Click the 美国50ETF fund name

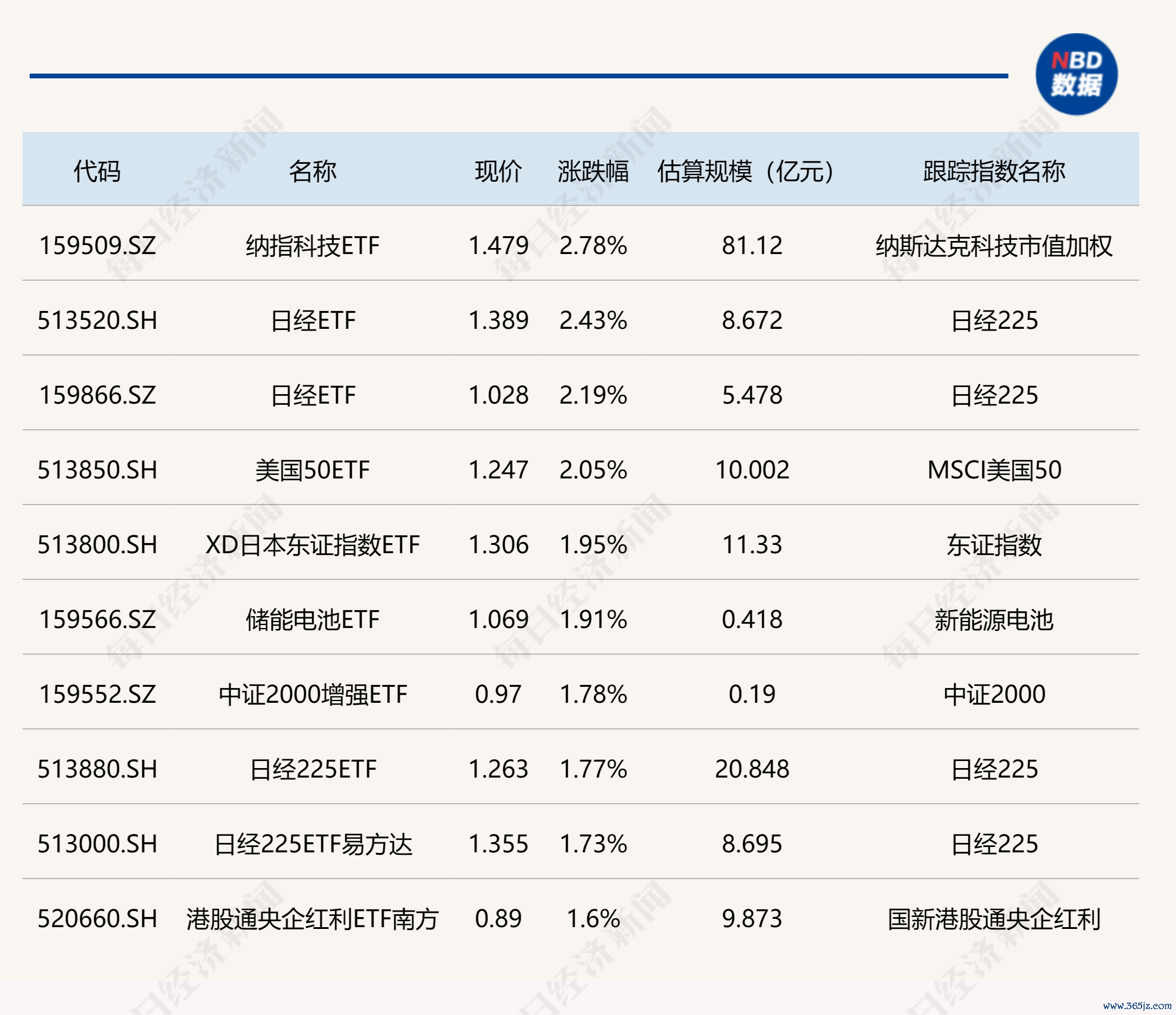(312, 470)
